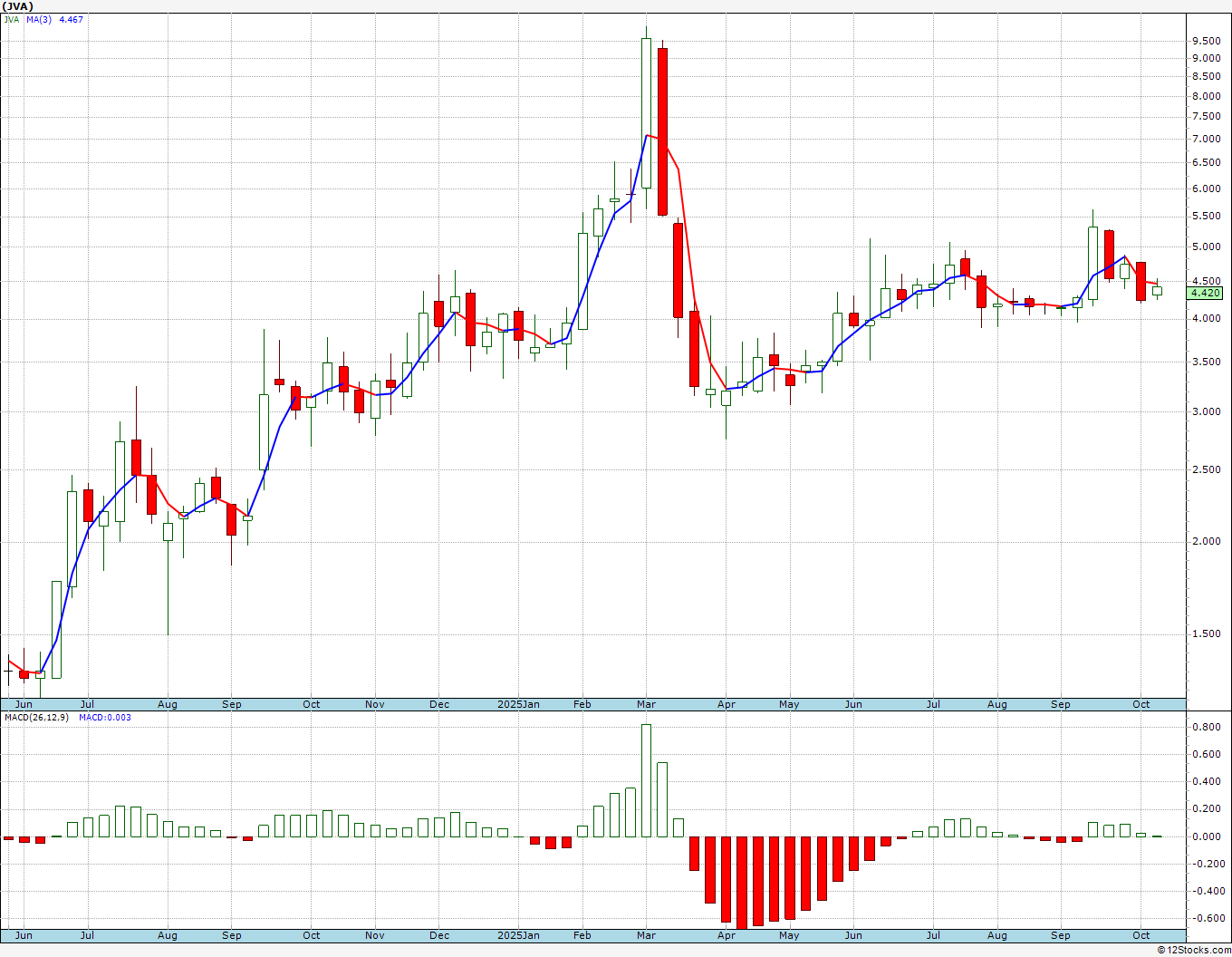Click the 7.500 price axis label
The height and width of the screenshot is (957, 1232).
pyautogui.click(x=1206, y=116)
